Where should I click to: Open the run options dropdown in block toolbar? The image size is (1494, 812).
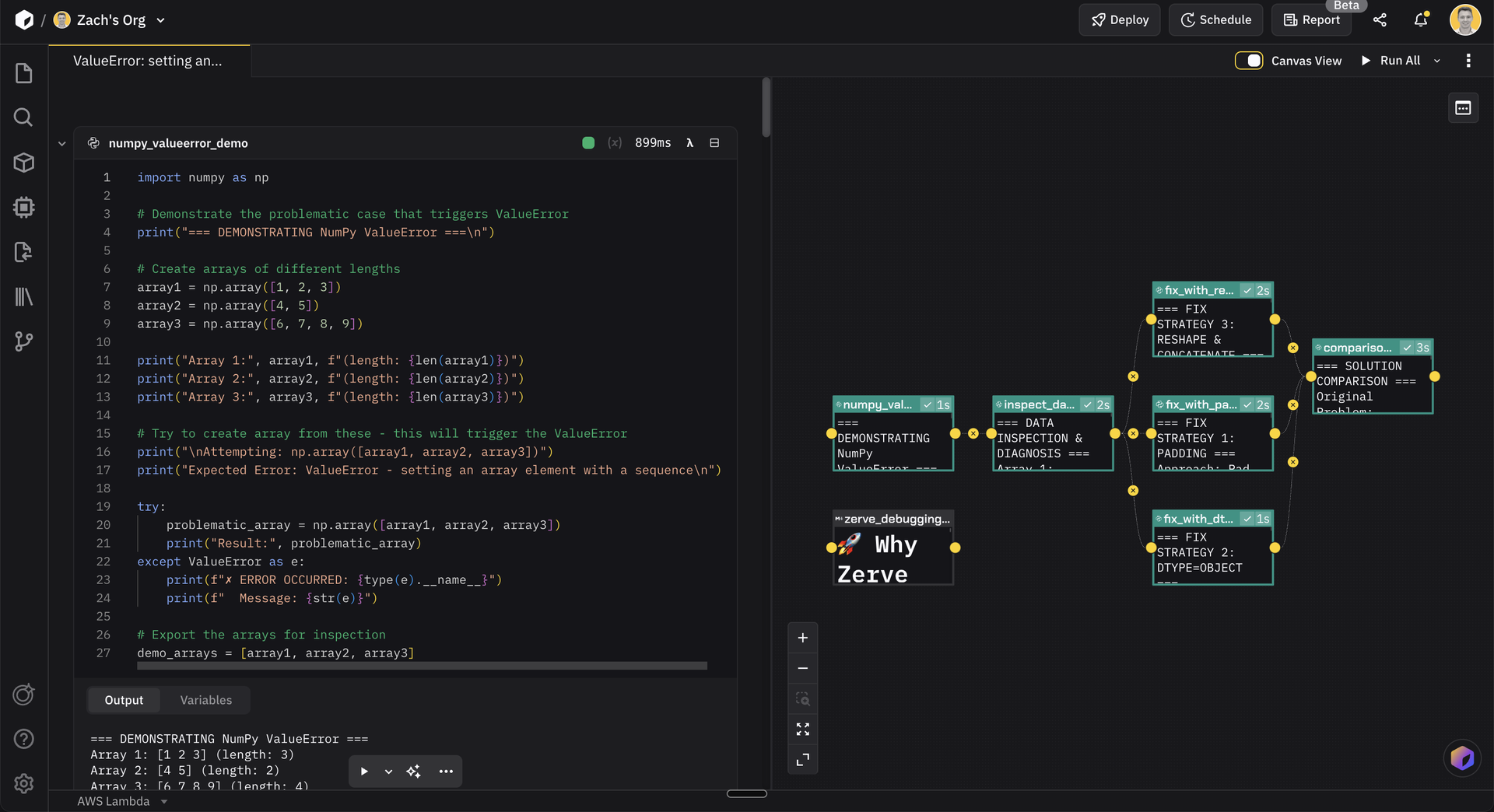point(388,772)
